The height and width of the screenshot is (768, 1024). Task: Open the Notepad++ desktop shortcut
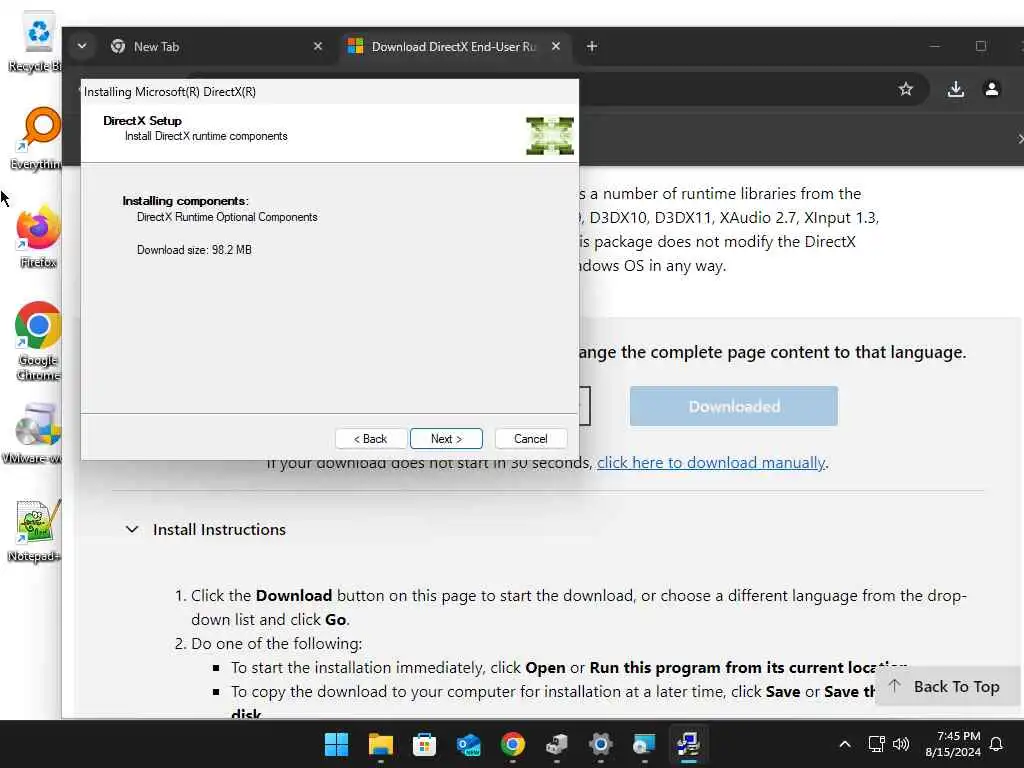point(36,530)
